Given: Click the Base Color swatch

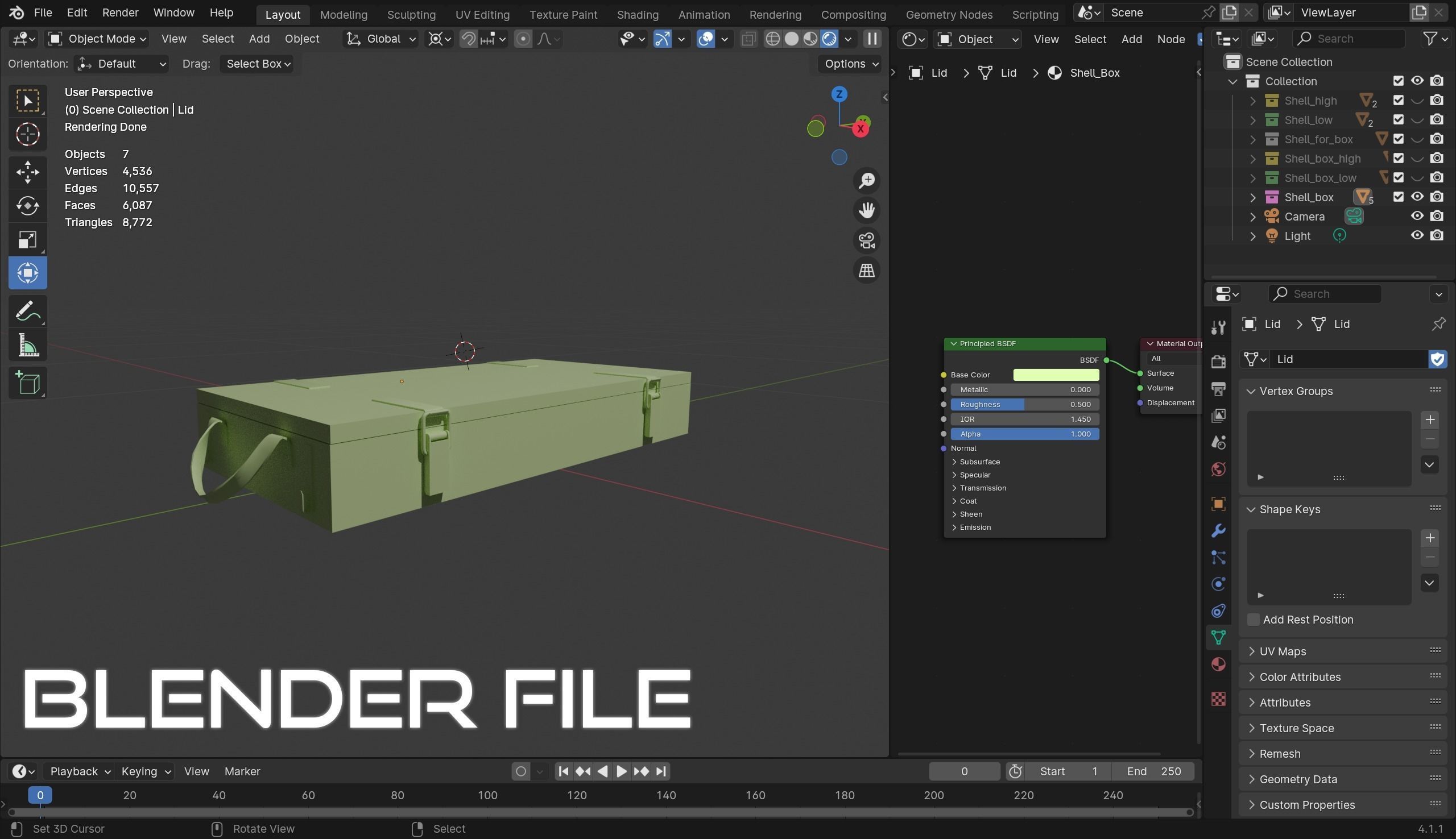Looking at the screenshot, I should pyautogui.click(x=1056, y=375).
